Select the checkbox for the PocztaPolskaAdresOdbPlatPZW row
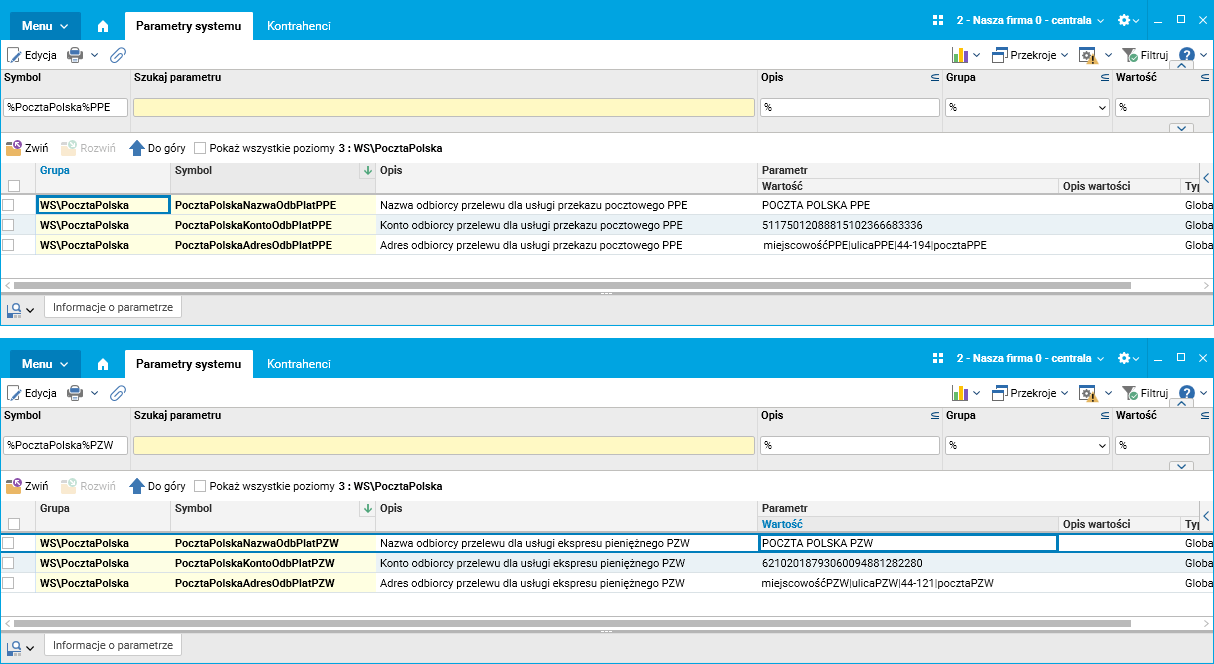 point(9,583)
